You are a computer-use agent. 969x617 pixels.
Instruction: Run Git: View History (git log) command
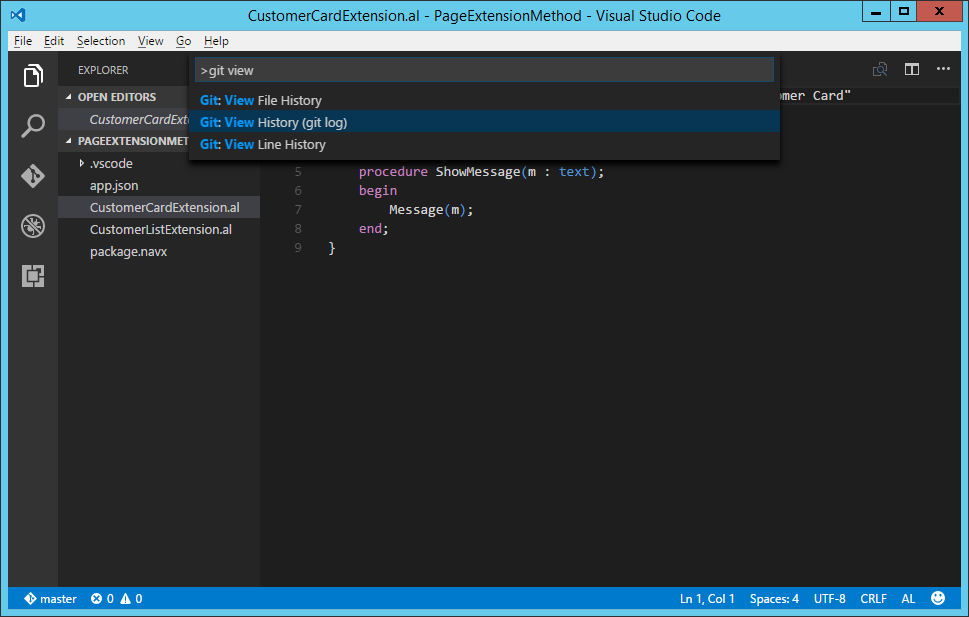484,122
